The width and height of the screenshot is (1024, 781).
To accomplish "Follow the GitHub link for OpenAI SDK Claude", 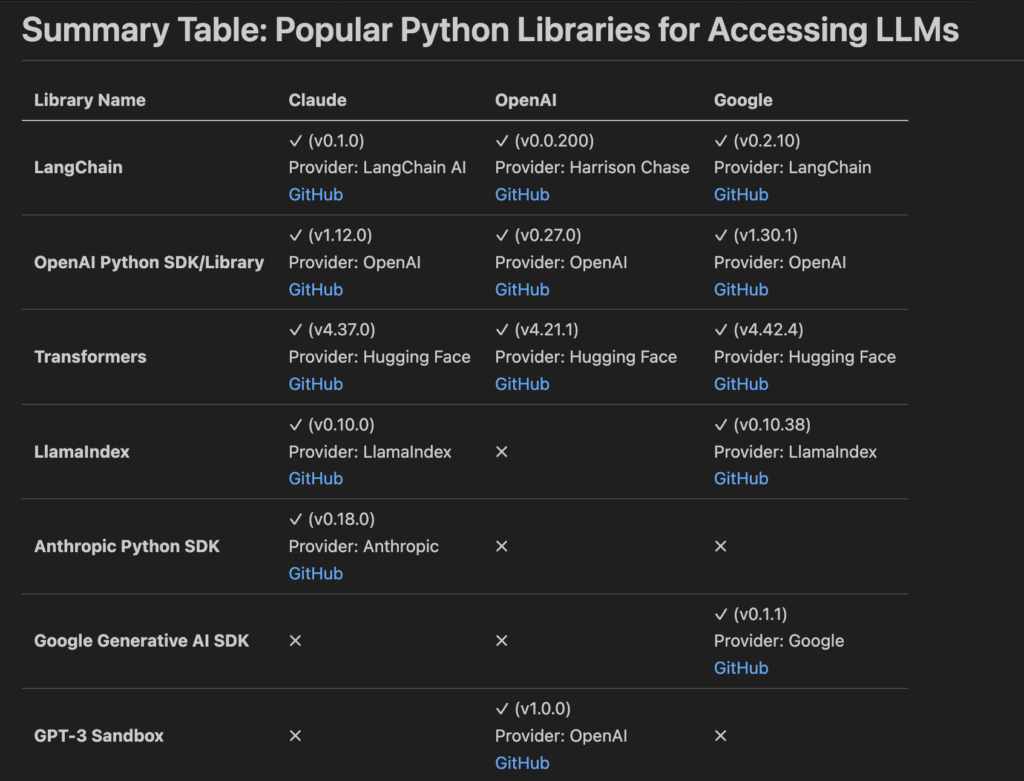I will pyautogui.click(x=315, y=289).
